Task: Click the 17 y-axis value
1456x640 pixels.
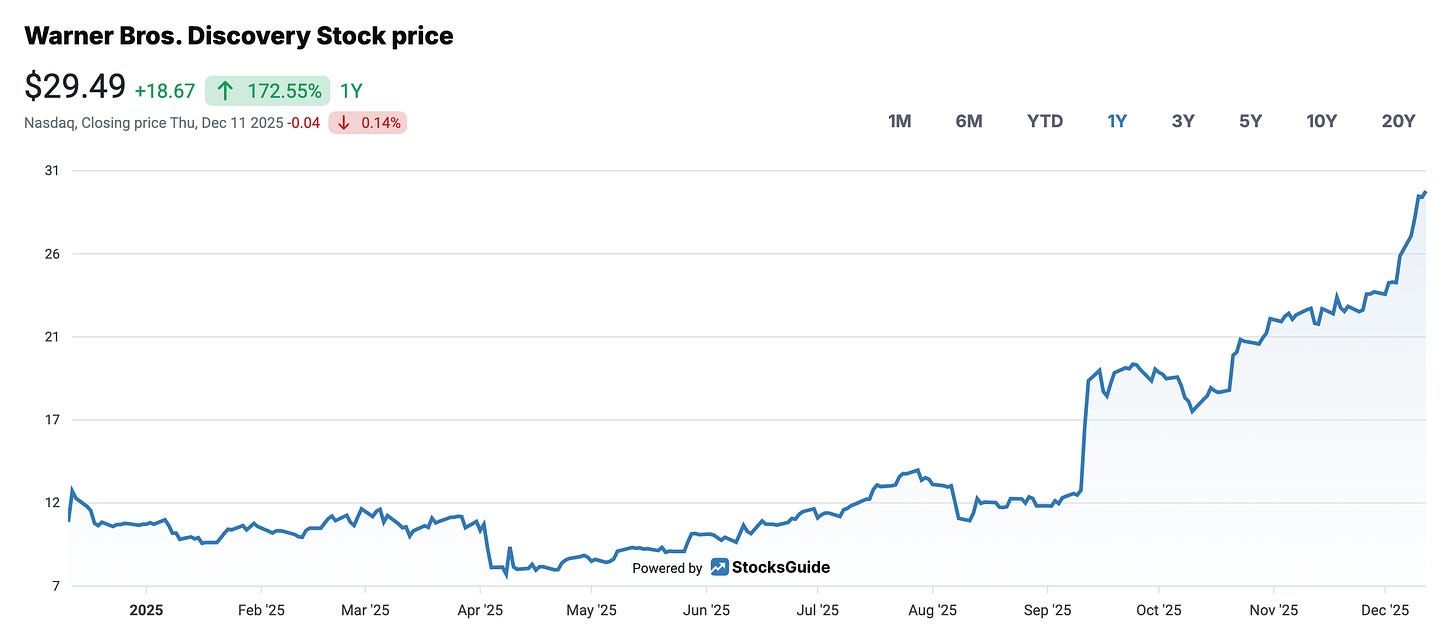Action: 52,419
